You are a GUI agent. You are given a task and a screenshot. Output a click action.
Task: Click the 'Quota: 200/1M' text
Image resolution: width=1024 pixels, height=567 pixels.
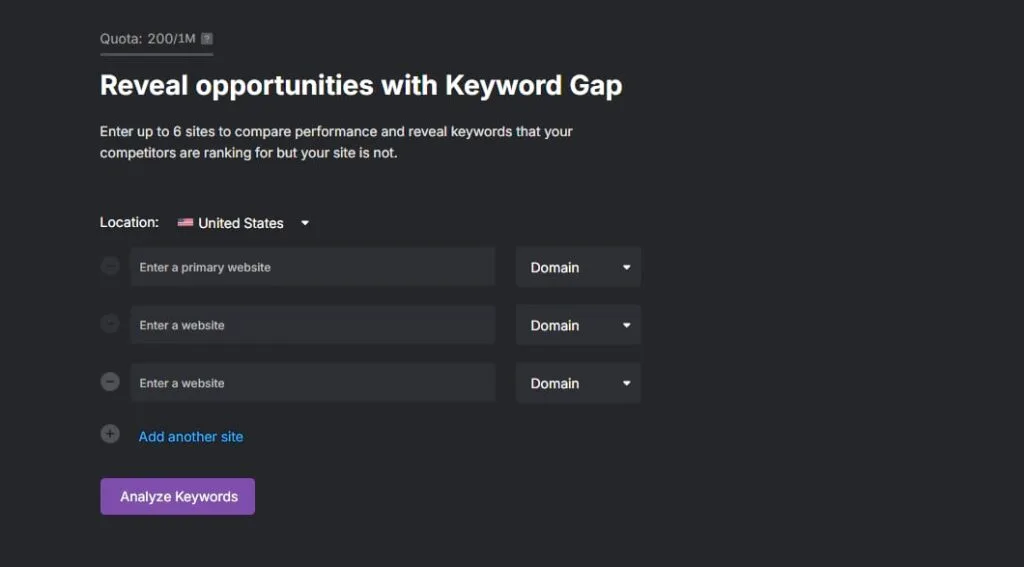point(148,39)
